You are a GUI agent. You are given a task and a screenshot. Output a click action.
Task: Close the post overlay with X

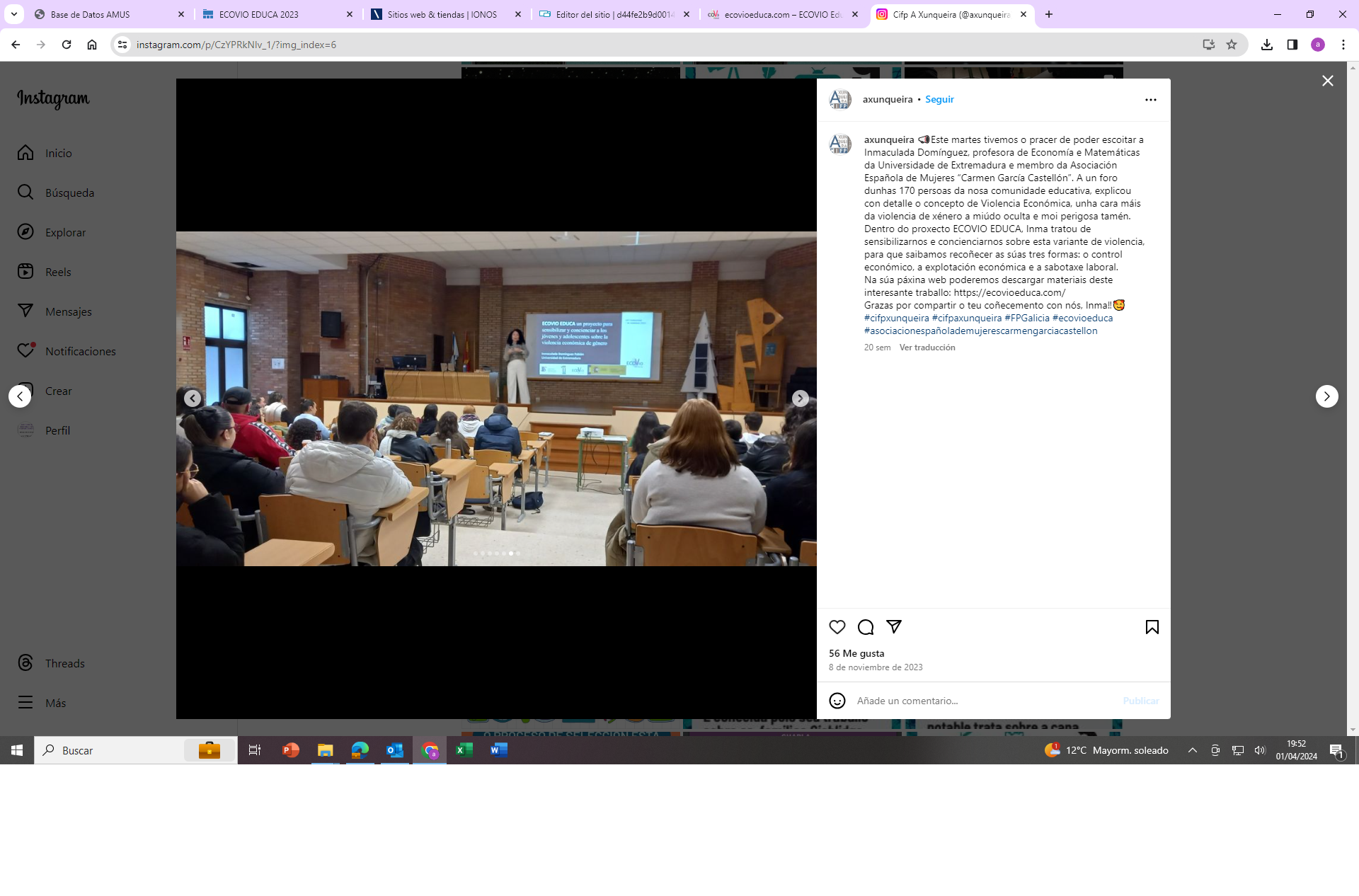1327,81
